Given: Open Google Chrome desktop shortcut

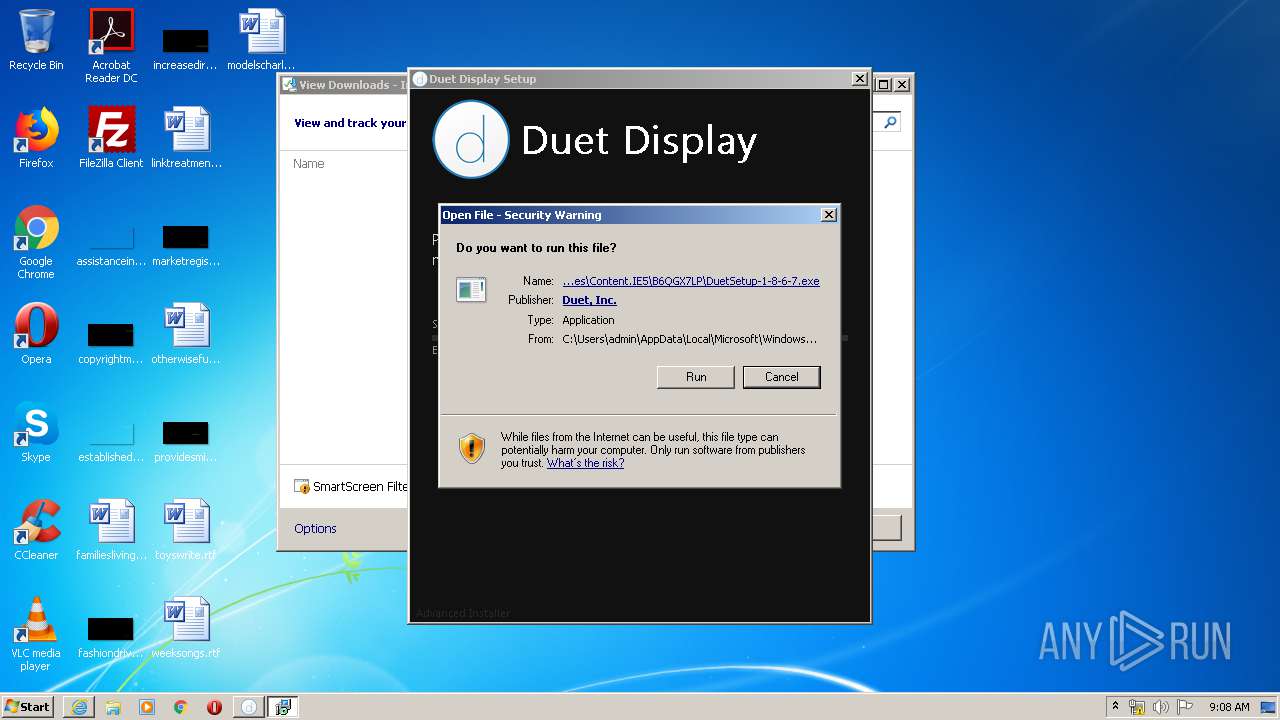Looking at the screenshot, I should pyautogui.click(x=36, y=242).
